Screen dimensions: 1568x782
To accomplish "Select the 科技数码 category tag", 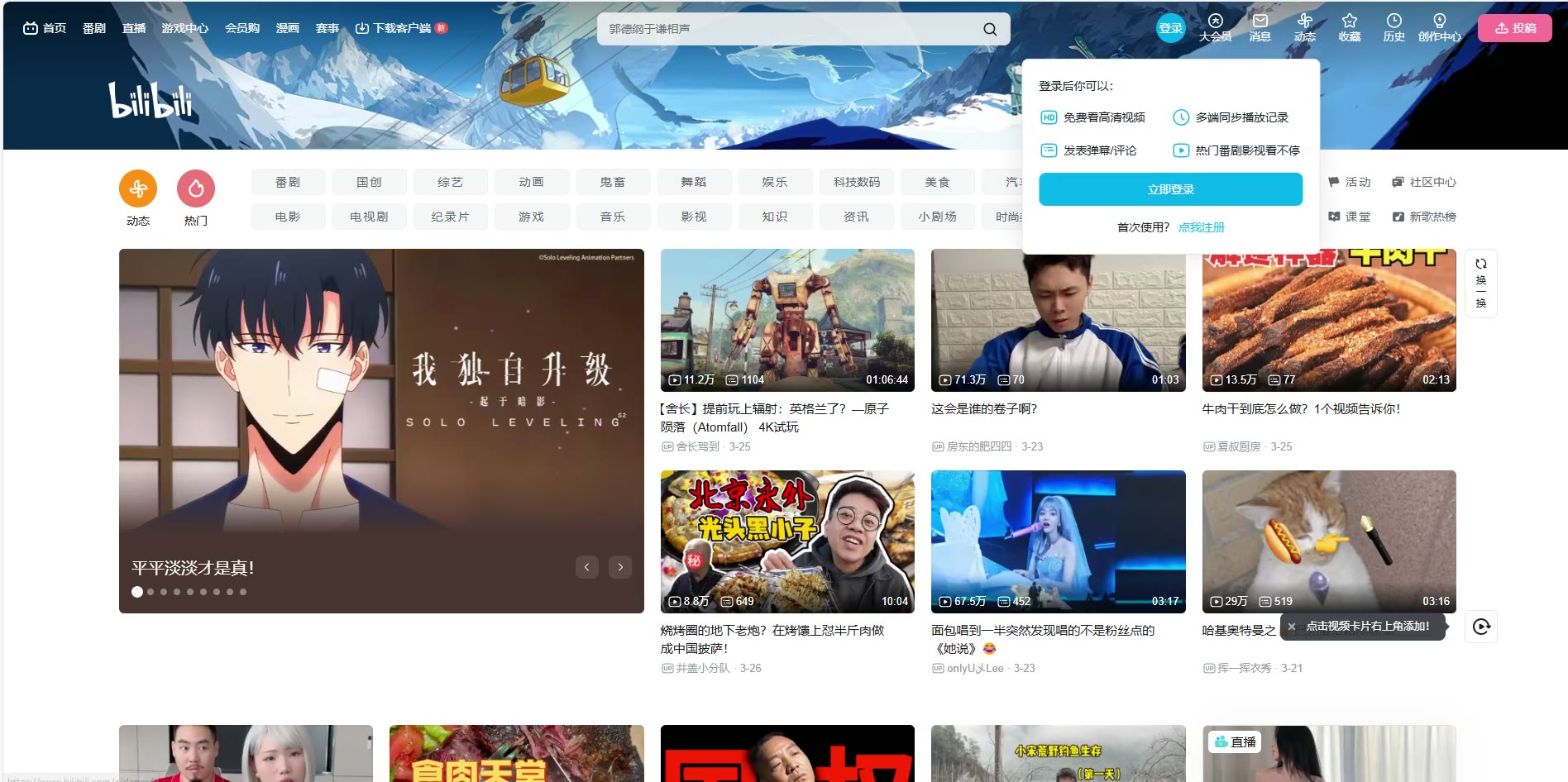I will pos(857,182).
